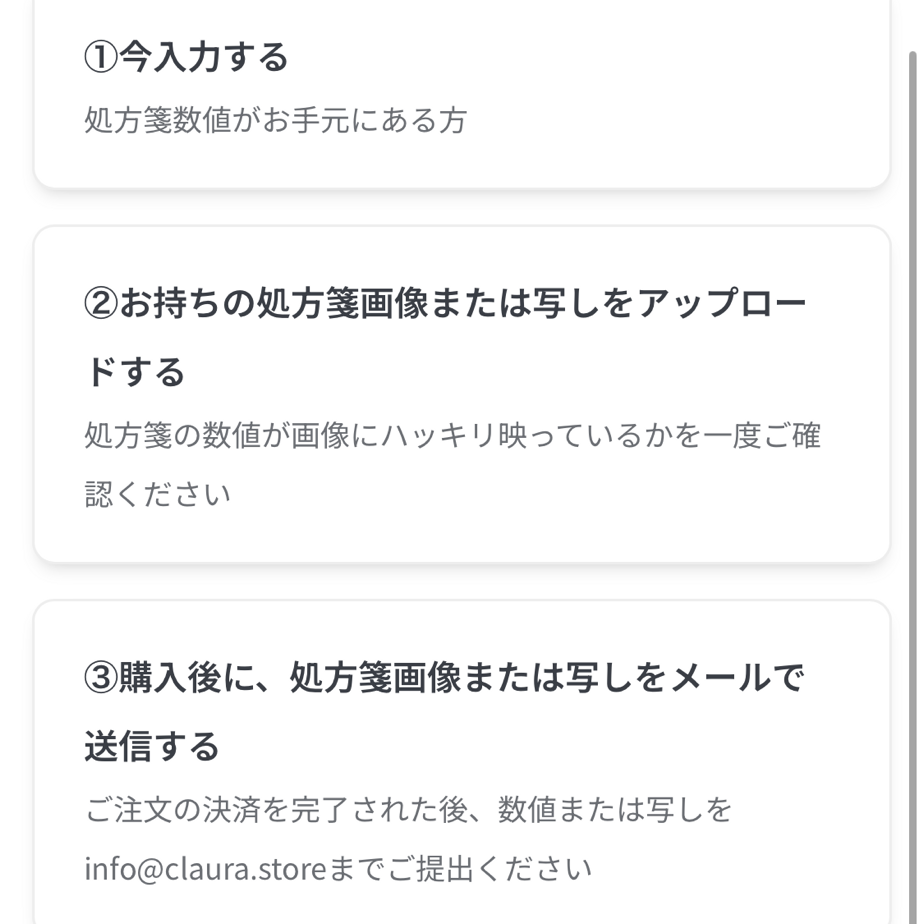Viewport: 924px width, 924px height.
Task: Click the 処方箋数値がお手元にある方 description text
Action: tap(275, 121)
